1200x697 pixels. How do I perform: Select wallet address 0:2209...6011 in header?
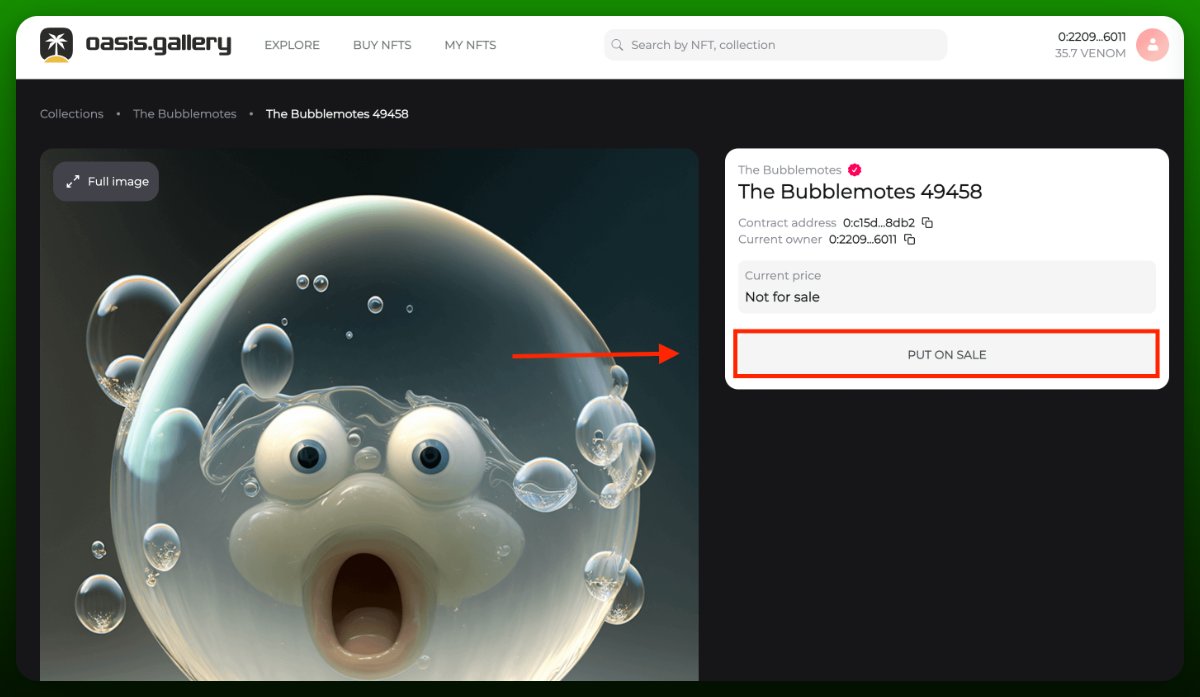click(1092, 37)
